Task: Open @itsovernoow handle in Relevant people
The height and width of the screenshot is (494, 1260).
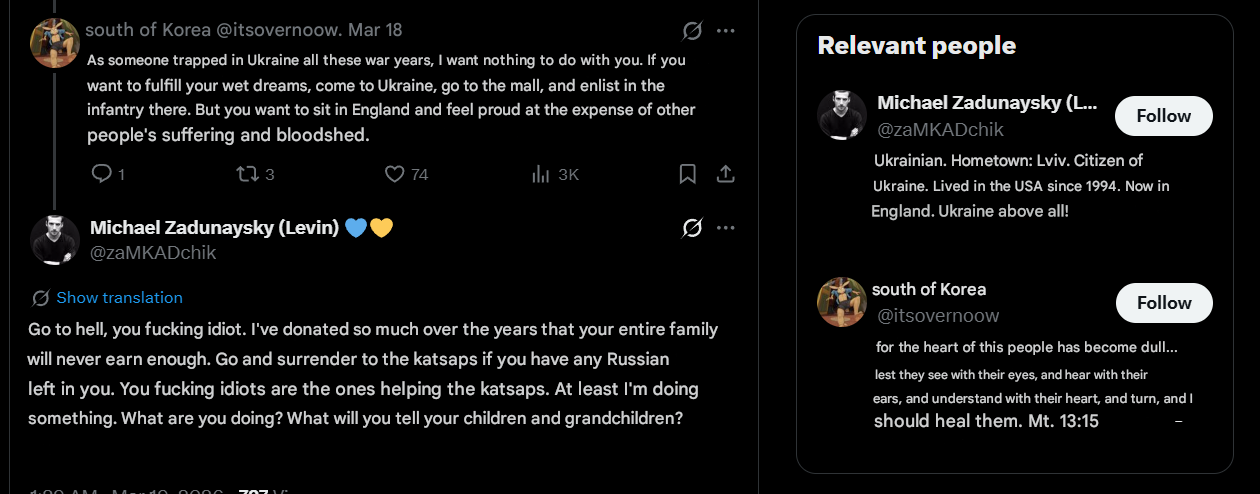Action: click(937, 316)
